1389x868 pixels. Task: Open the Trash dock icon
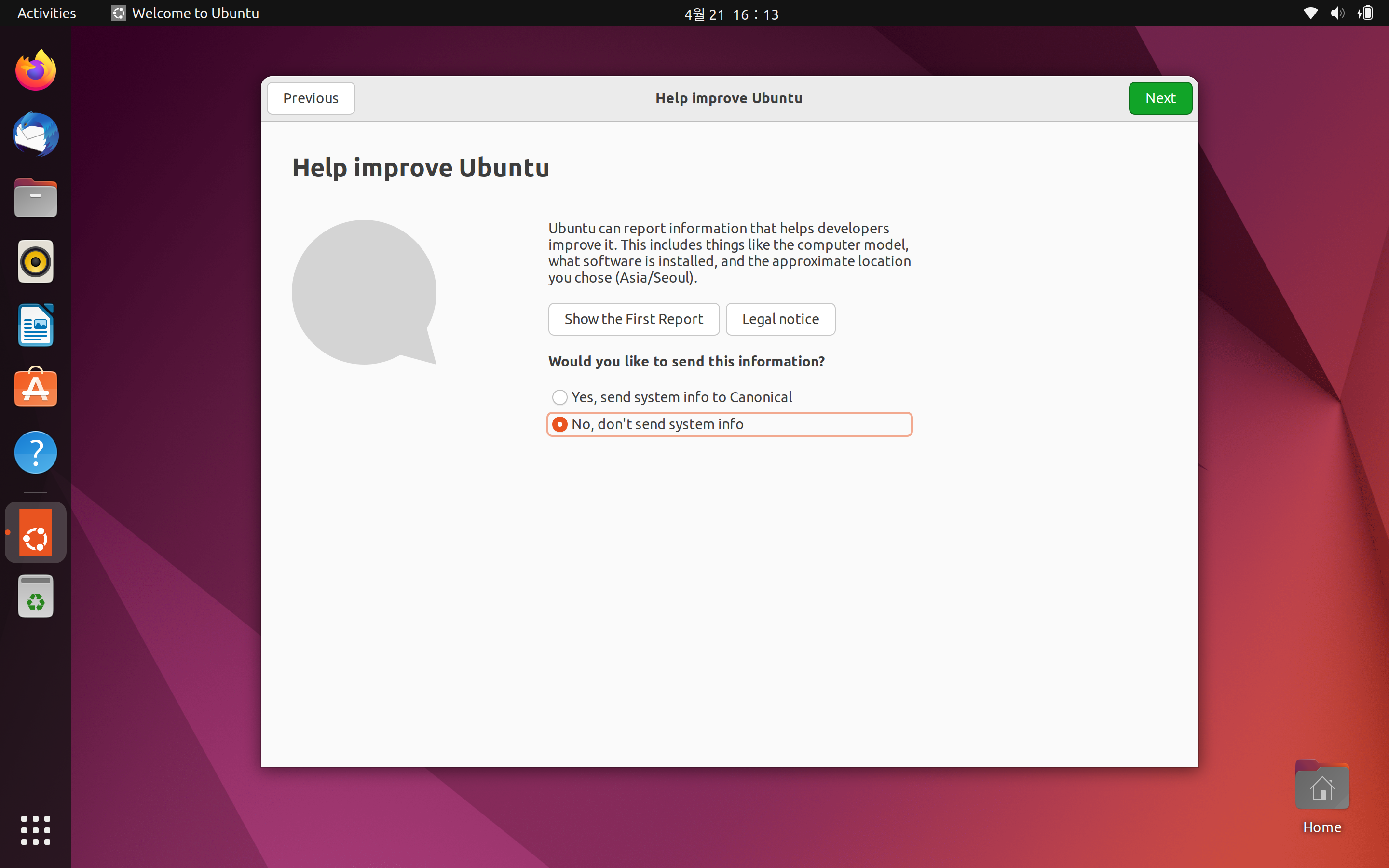click(x=36, y=597)
